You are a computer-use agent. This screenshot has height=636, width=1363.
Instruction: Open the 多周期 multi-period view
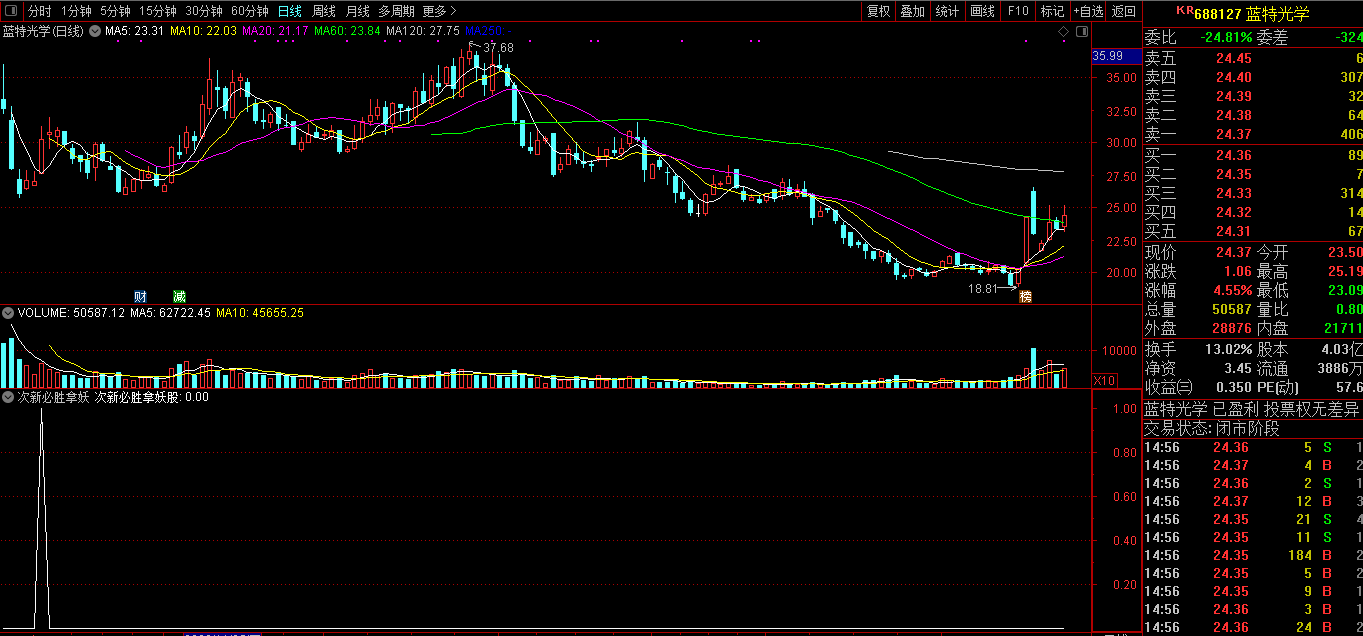click(396, 11)
